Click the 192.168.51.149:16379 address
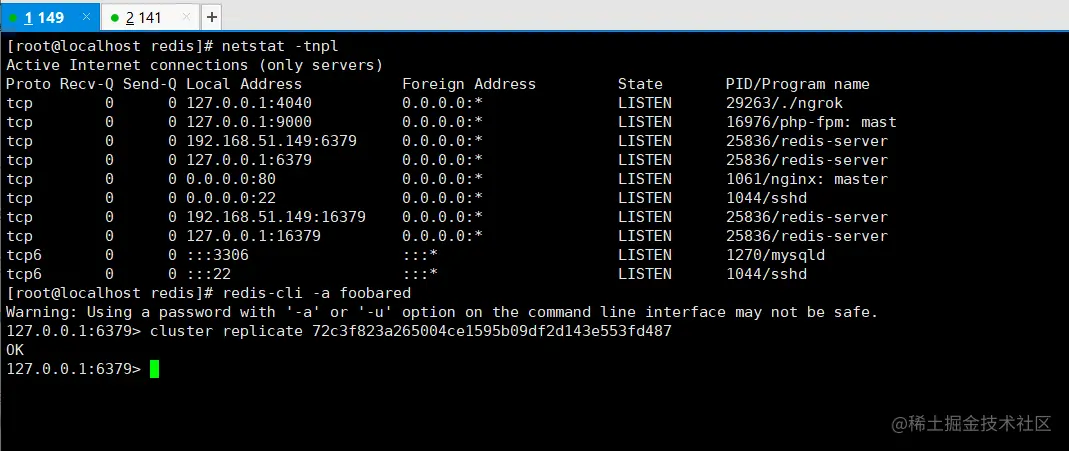 (276, 217)
